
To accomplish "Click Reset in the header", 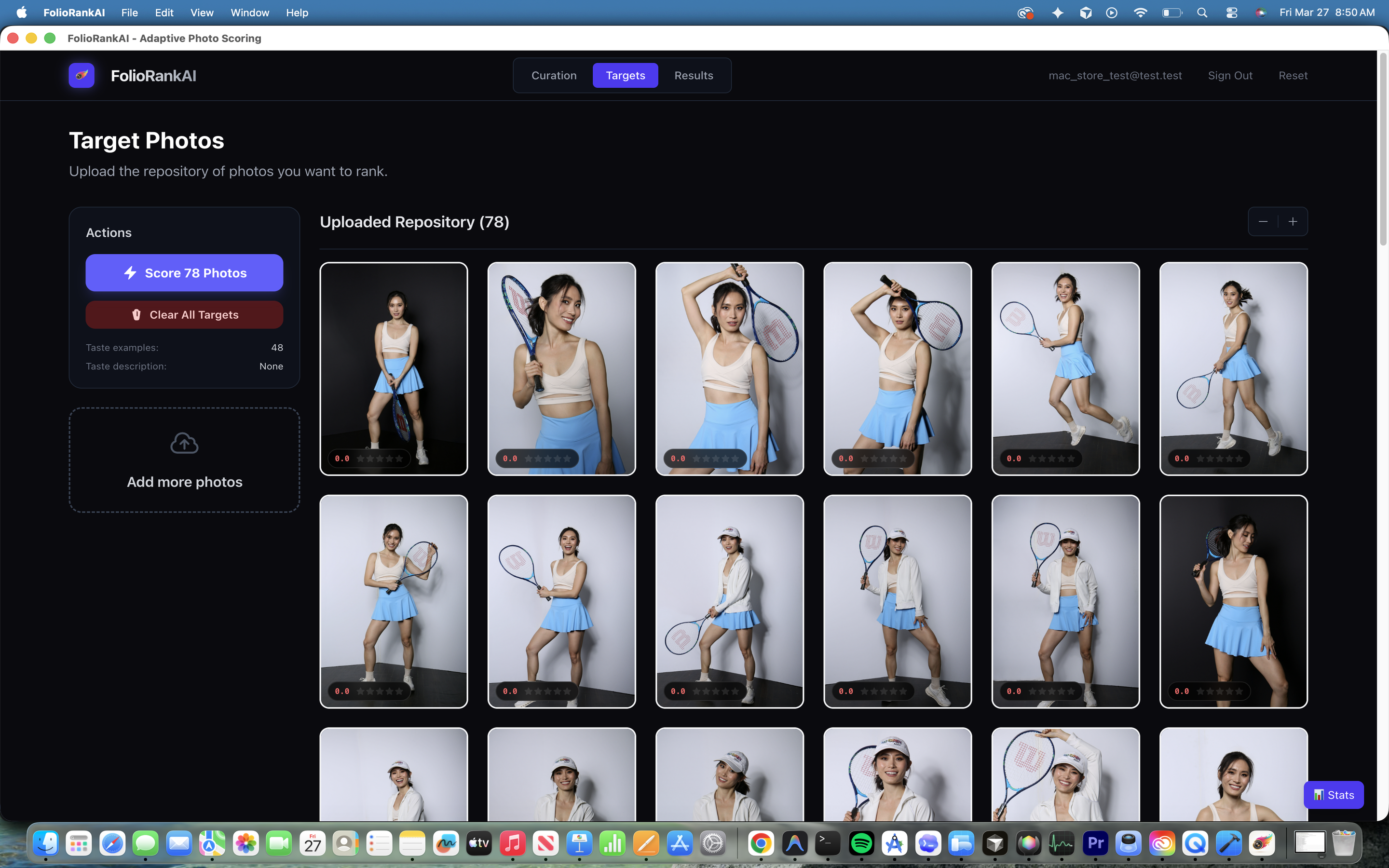I will (x=1293, y=75).
